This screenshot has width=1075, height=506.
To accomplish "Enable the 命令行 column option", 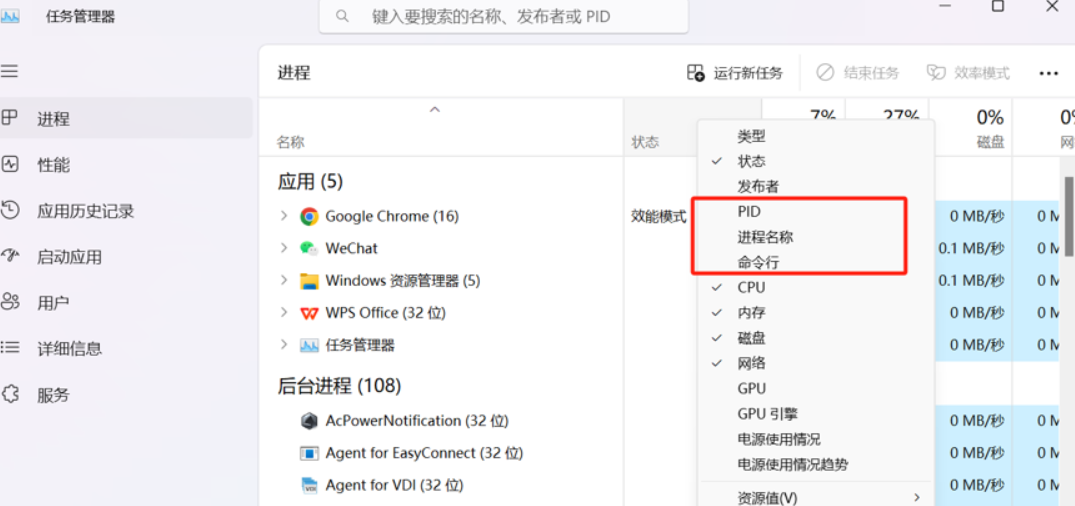I will pyautogui.click(x=816, y=263).
